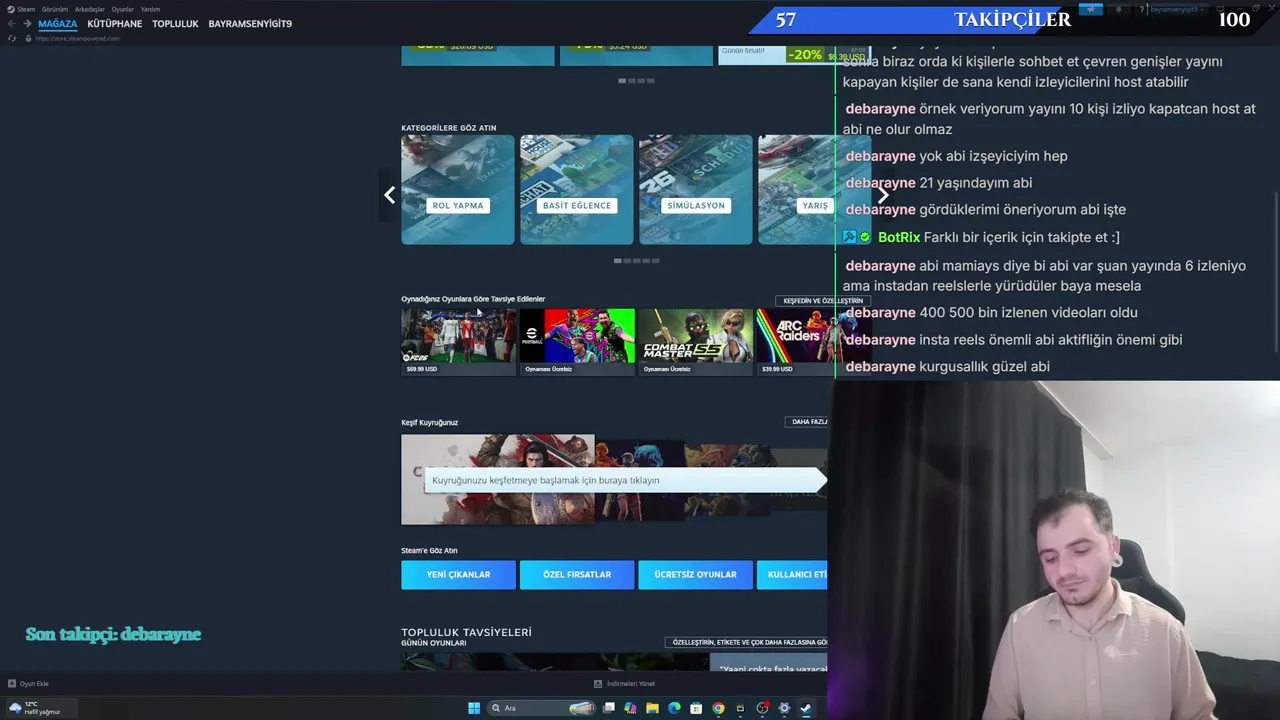Click the ÖZEL FIRSATLAR button
1280x720 pixels.
(577, 575)
